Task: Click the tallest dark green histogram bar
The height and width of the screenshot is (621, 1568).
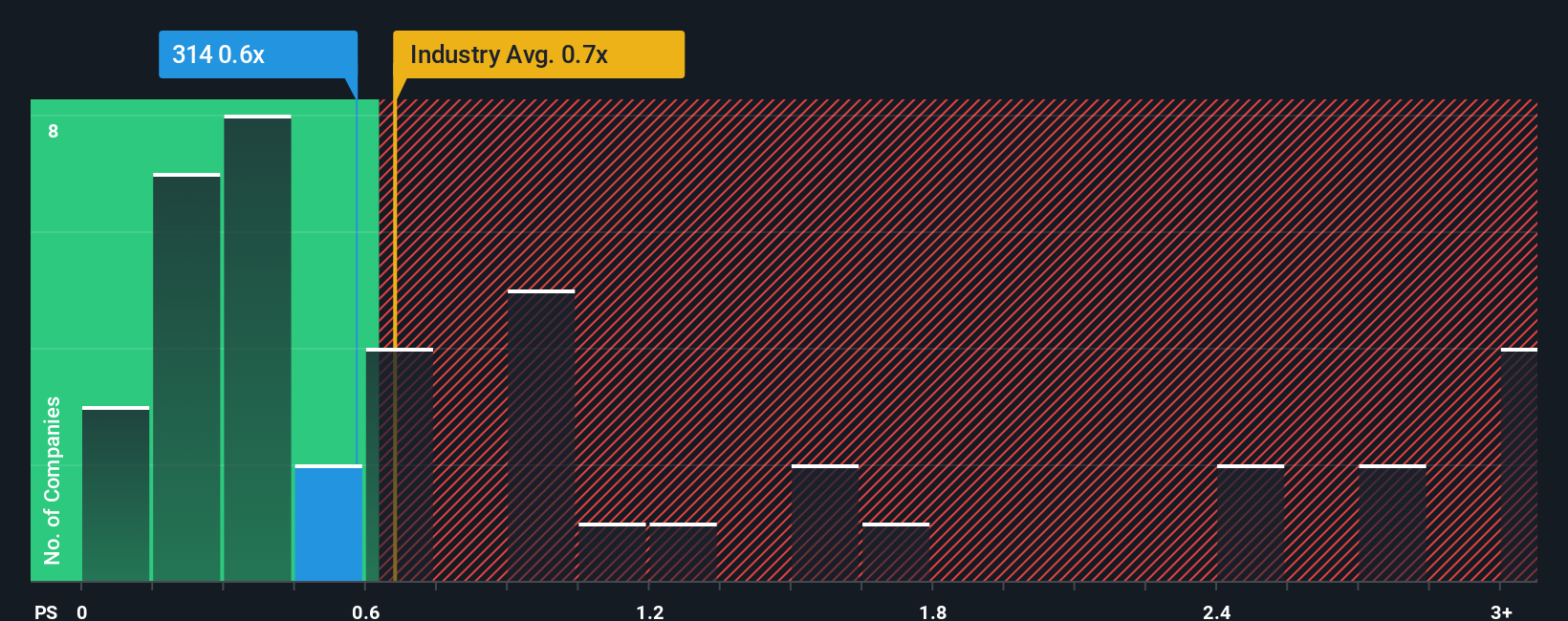Action: [257, 349]
